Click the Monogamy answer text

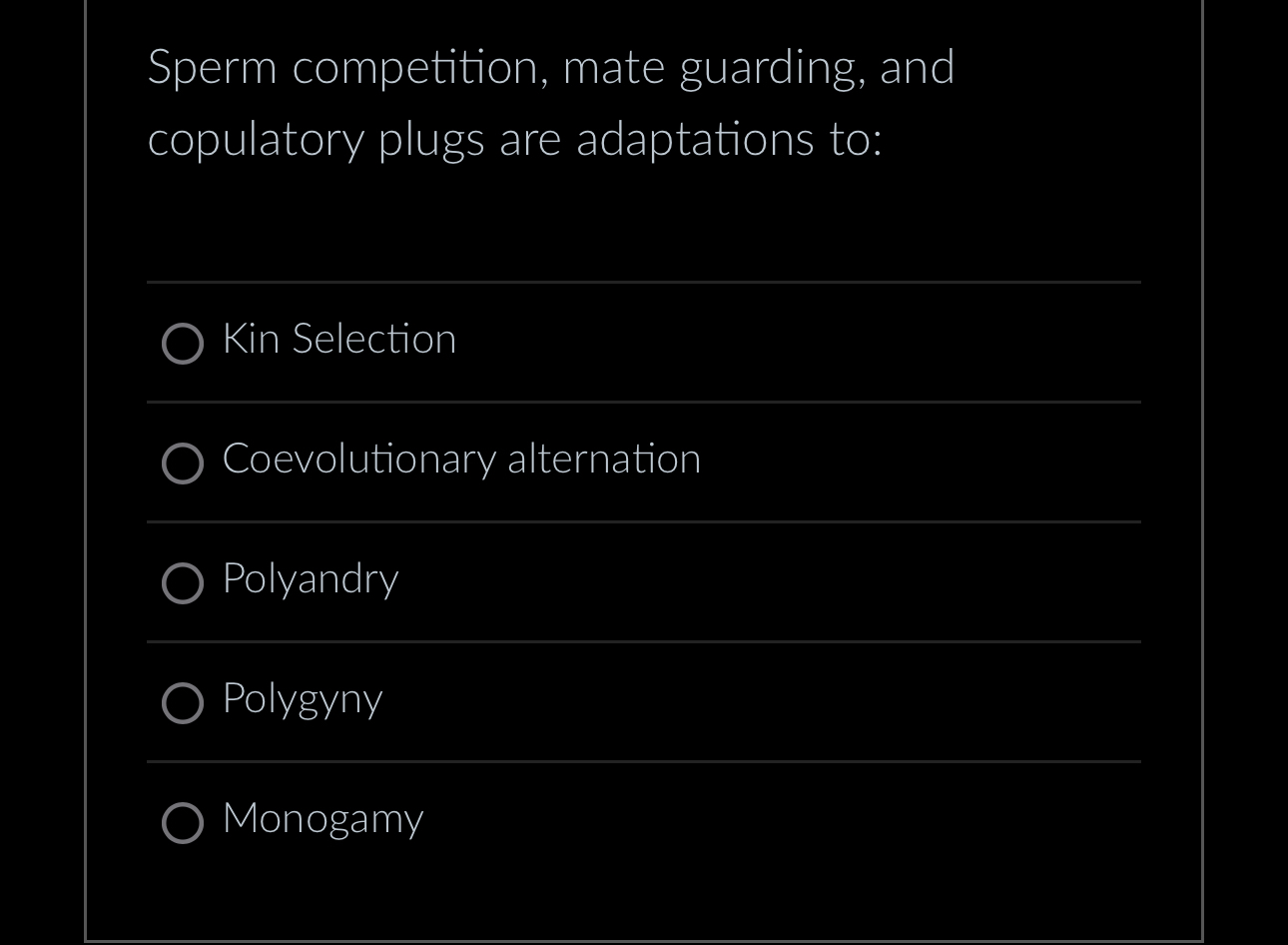(x=322, y=819)
